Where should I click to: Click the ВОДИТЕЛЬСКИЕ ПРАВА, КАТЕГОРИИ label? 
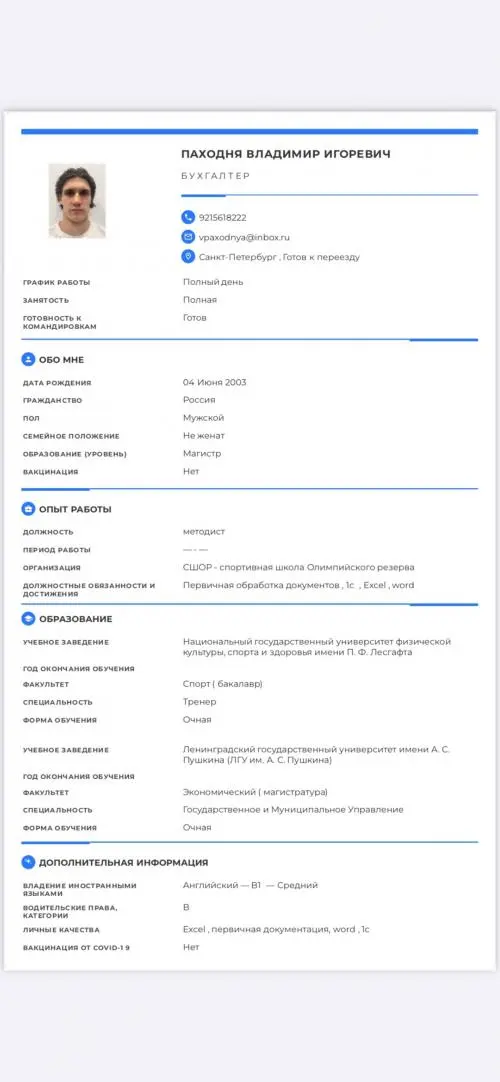click(x=70, y=912)
